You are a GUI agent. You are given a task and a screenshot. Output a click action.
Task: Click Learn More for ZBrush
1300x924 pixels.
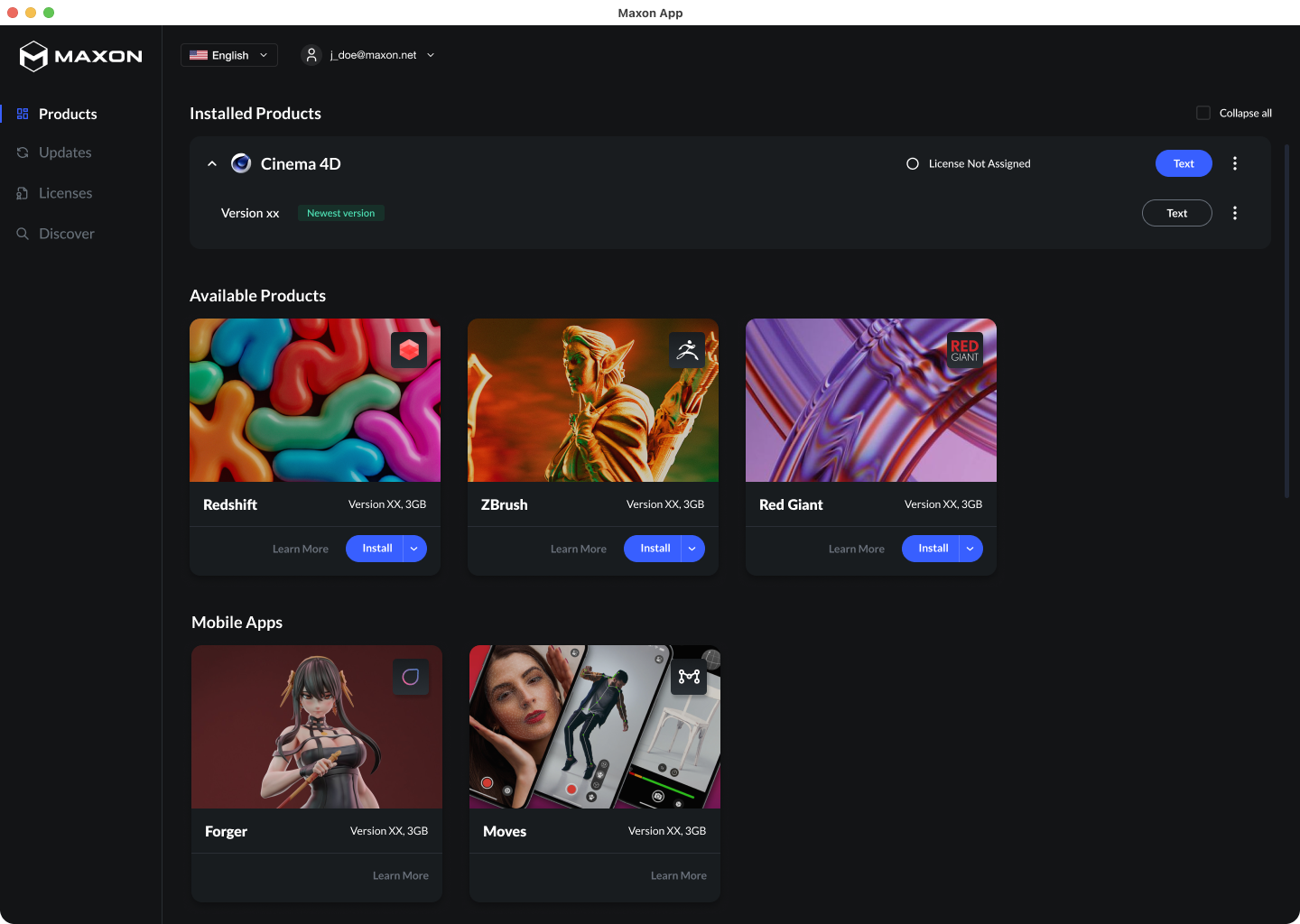(579, 549)
